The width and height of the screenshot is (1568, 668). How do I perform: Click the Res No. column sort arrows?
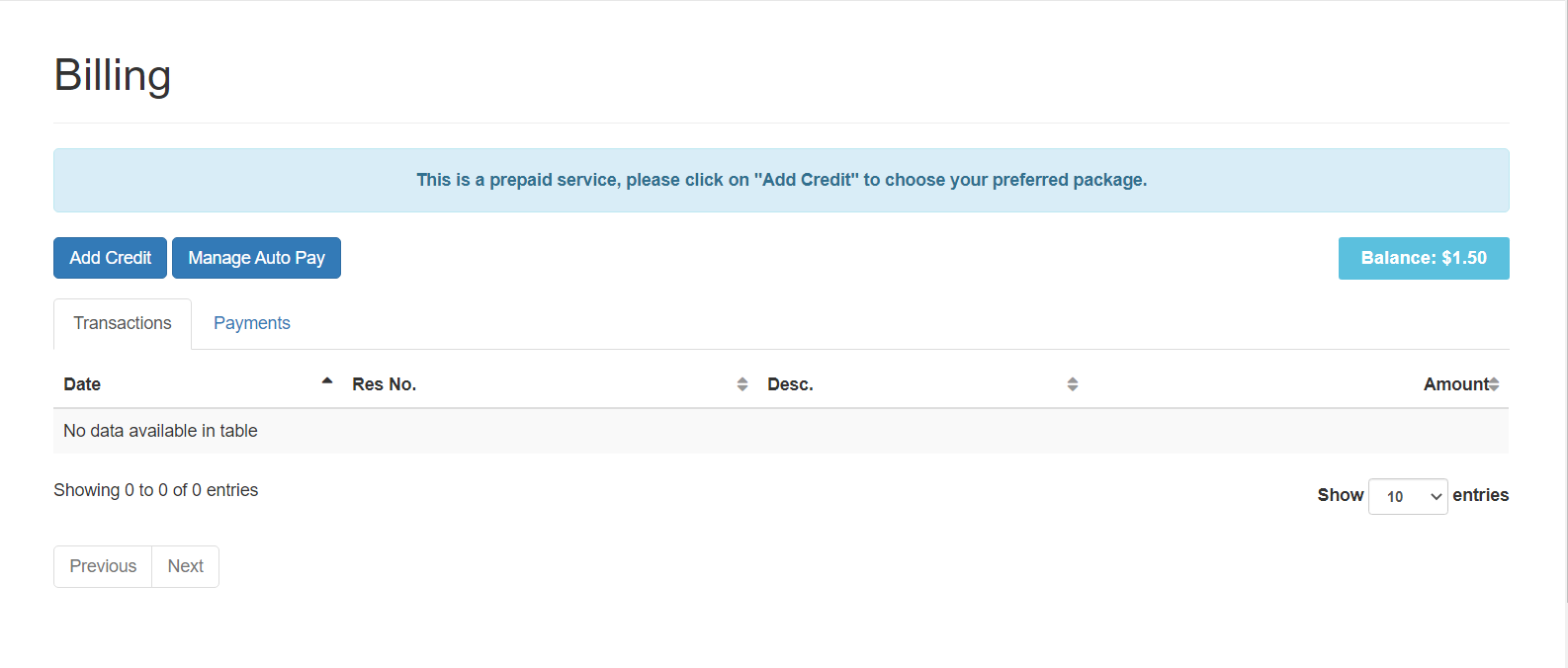(742, 384)
